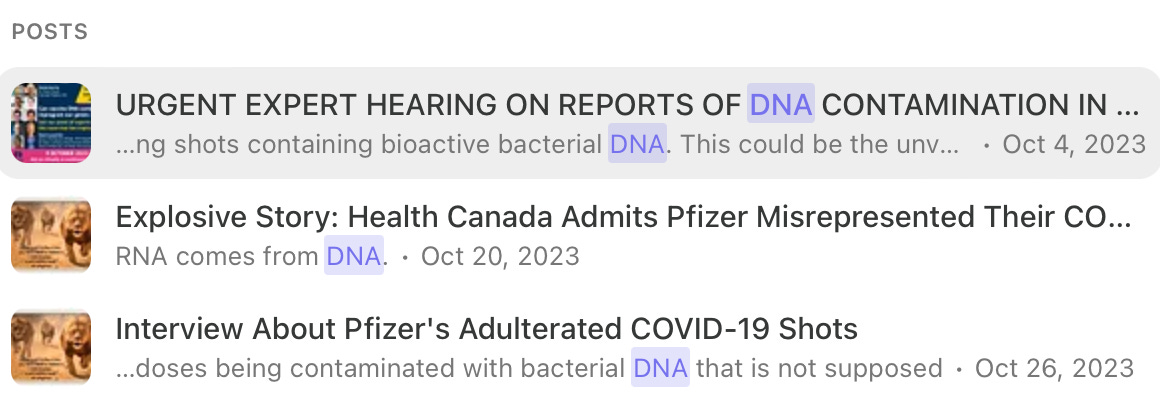The image size is (1160, 416).
Task: Open Interview About Pfizer's Adulterated COVID-19 Shots
Action: tap(487, 329)
